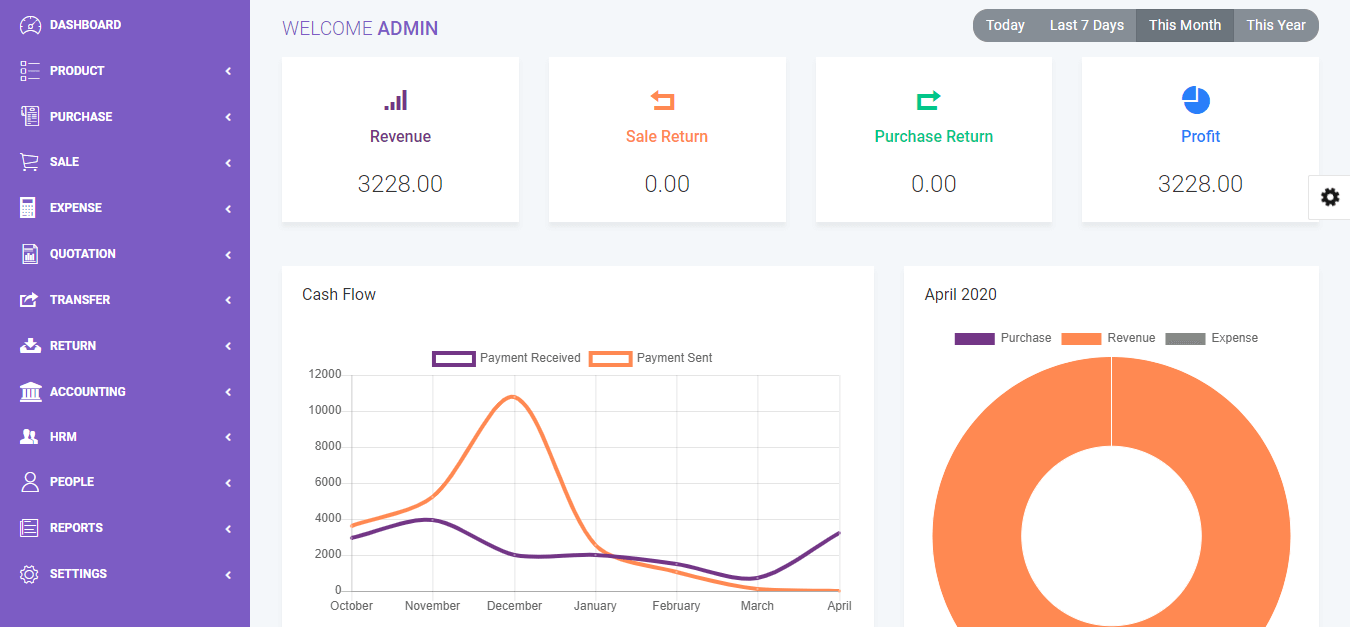This screenshot has height=627, width=1350.
Task: Open the Transfer menu item
Action: click(x=125, y=300)
